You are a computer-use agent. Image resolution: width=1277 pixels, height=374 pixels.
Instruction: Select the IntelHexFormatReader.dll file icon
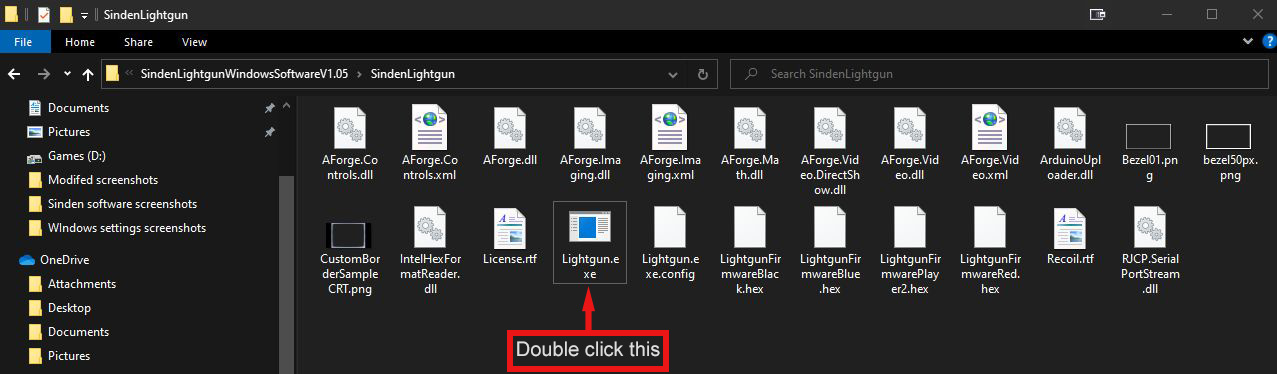pos(429,227)
